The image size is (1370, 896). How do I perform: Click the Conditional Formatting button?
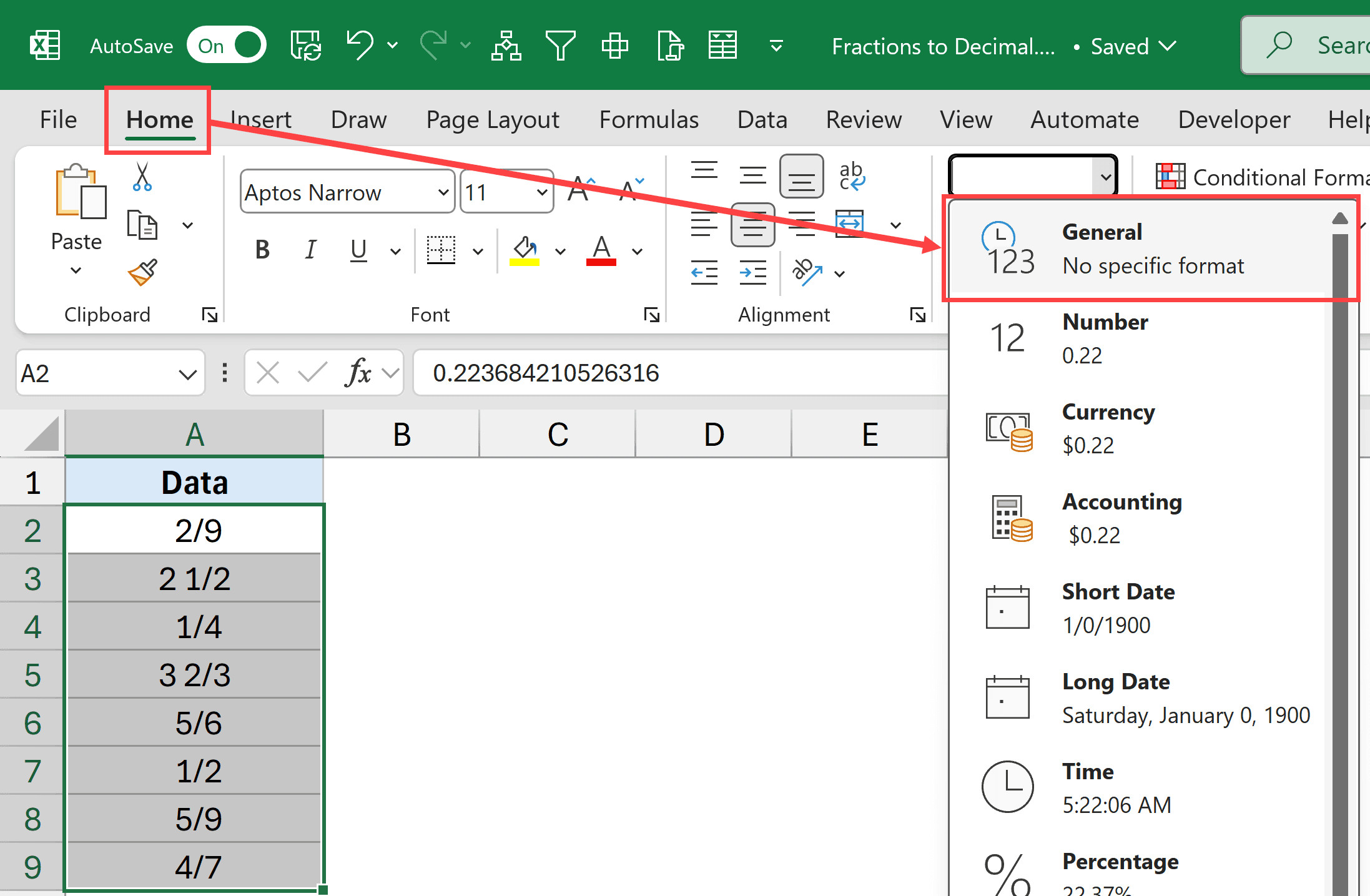coord(1261,177)
